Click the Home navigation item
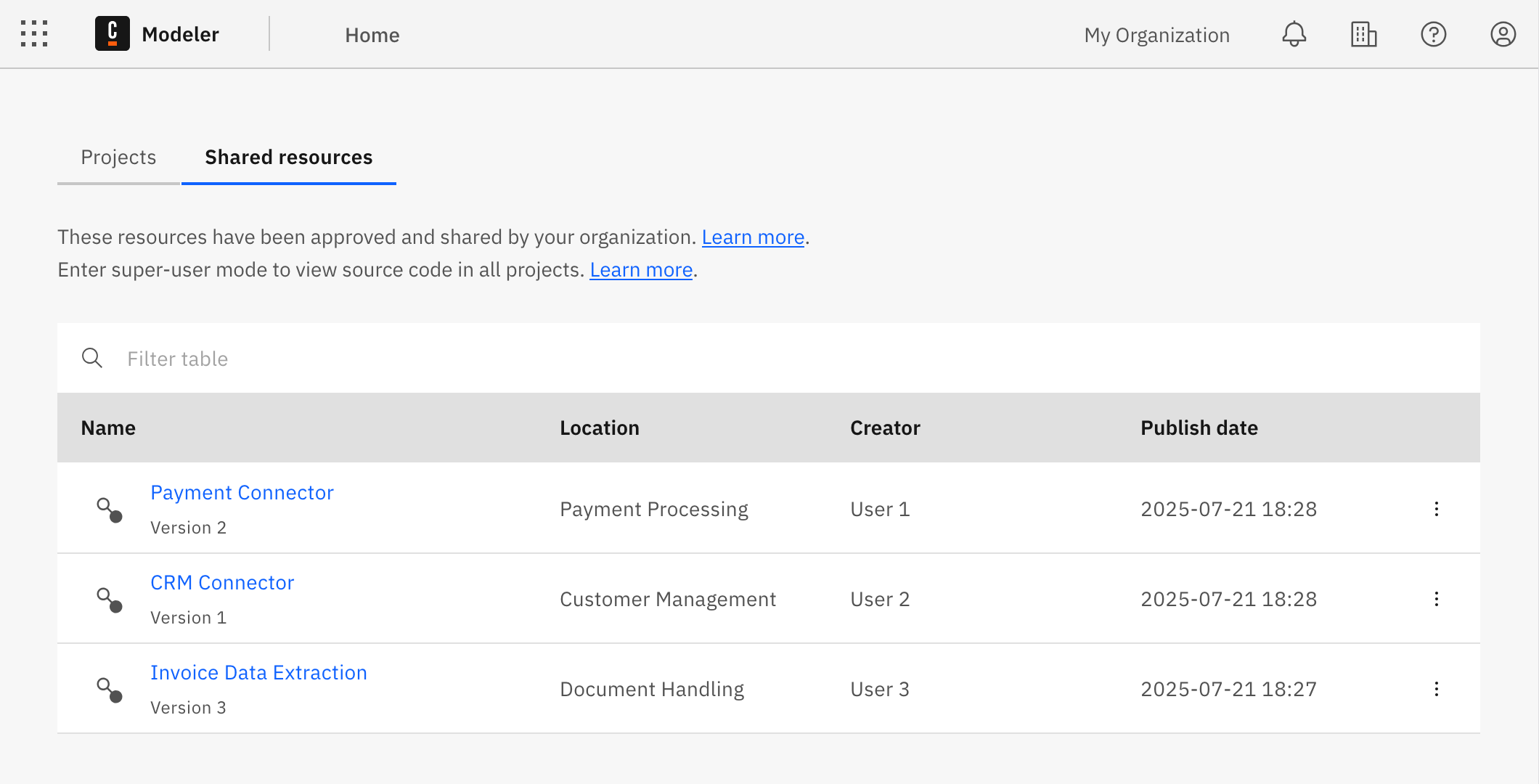 372,34
